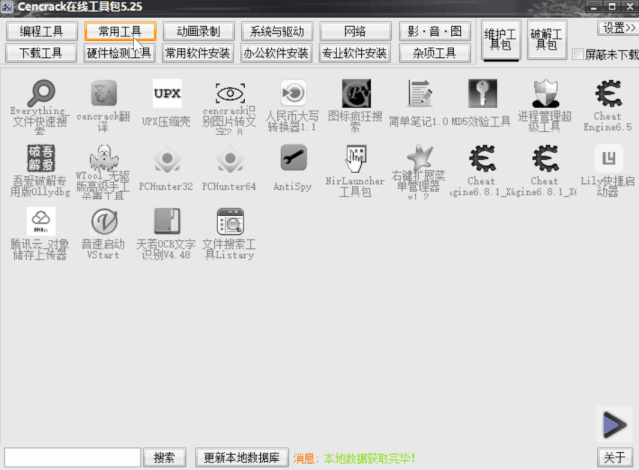Click the 搜索 search button
639x470 pixels.
[164, 458]
